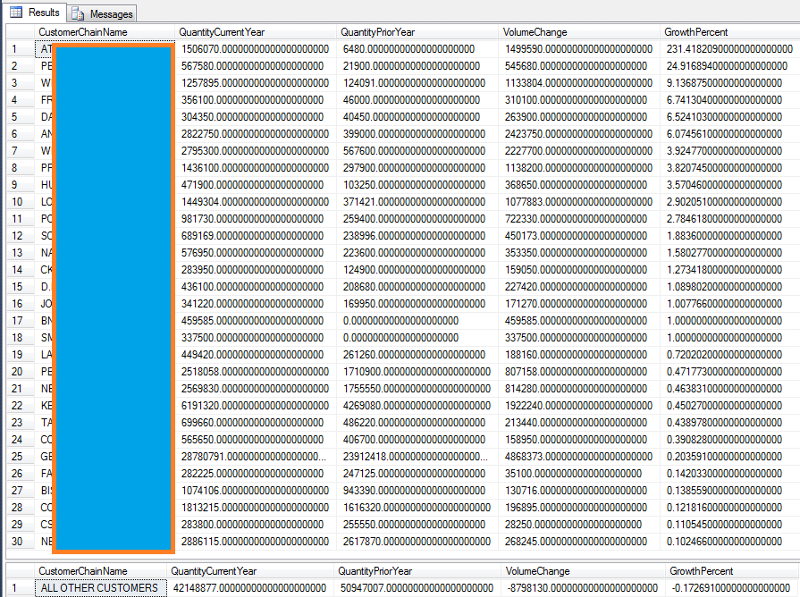Click row 17's zero QuantityPriorYear cell
This screenshot has height=597, width=800.
coord(418,320)
